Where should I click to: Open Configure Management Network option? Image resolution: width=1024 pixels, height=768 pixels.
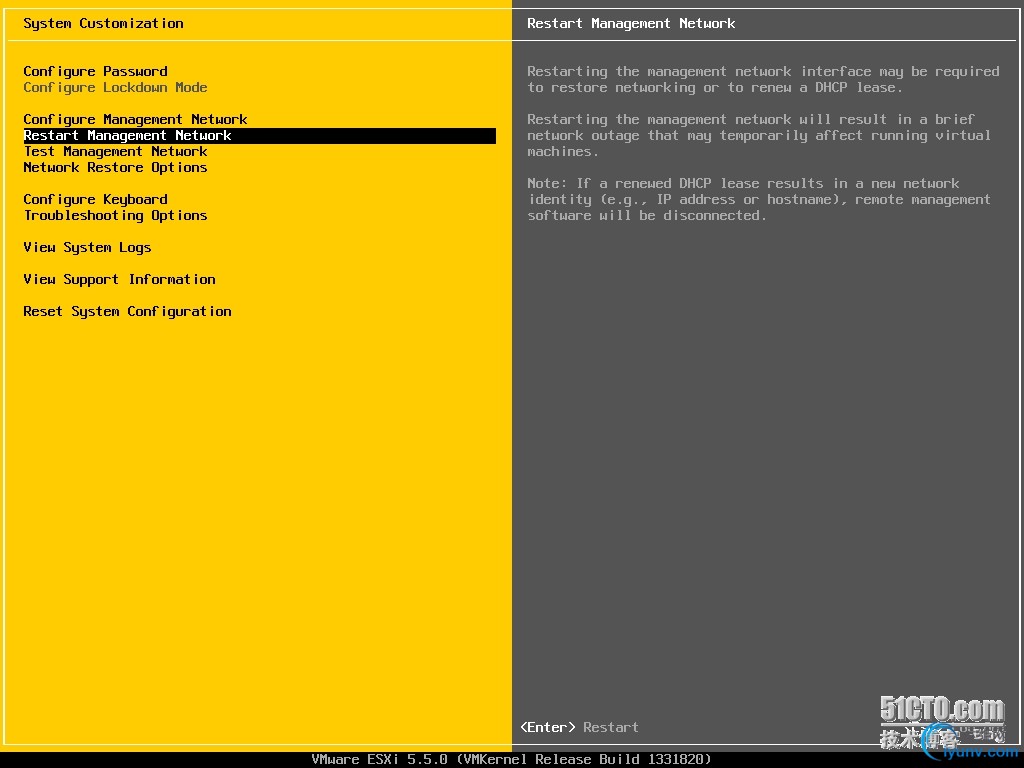pos(135,120)
